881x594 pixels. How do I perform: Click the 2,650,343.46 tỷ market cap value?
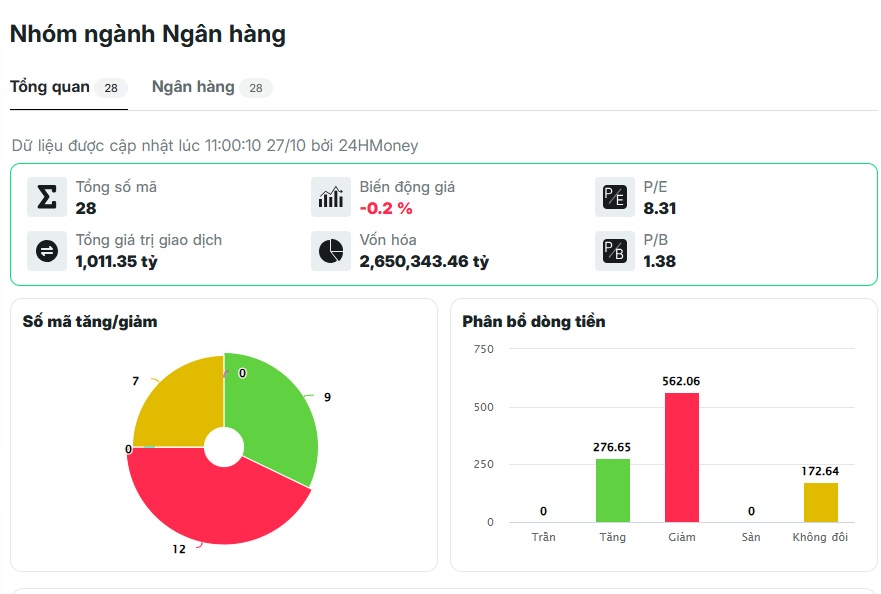424,262
